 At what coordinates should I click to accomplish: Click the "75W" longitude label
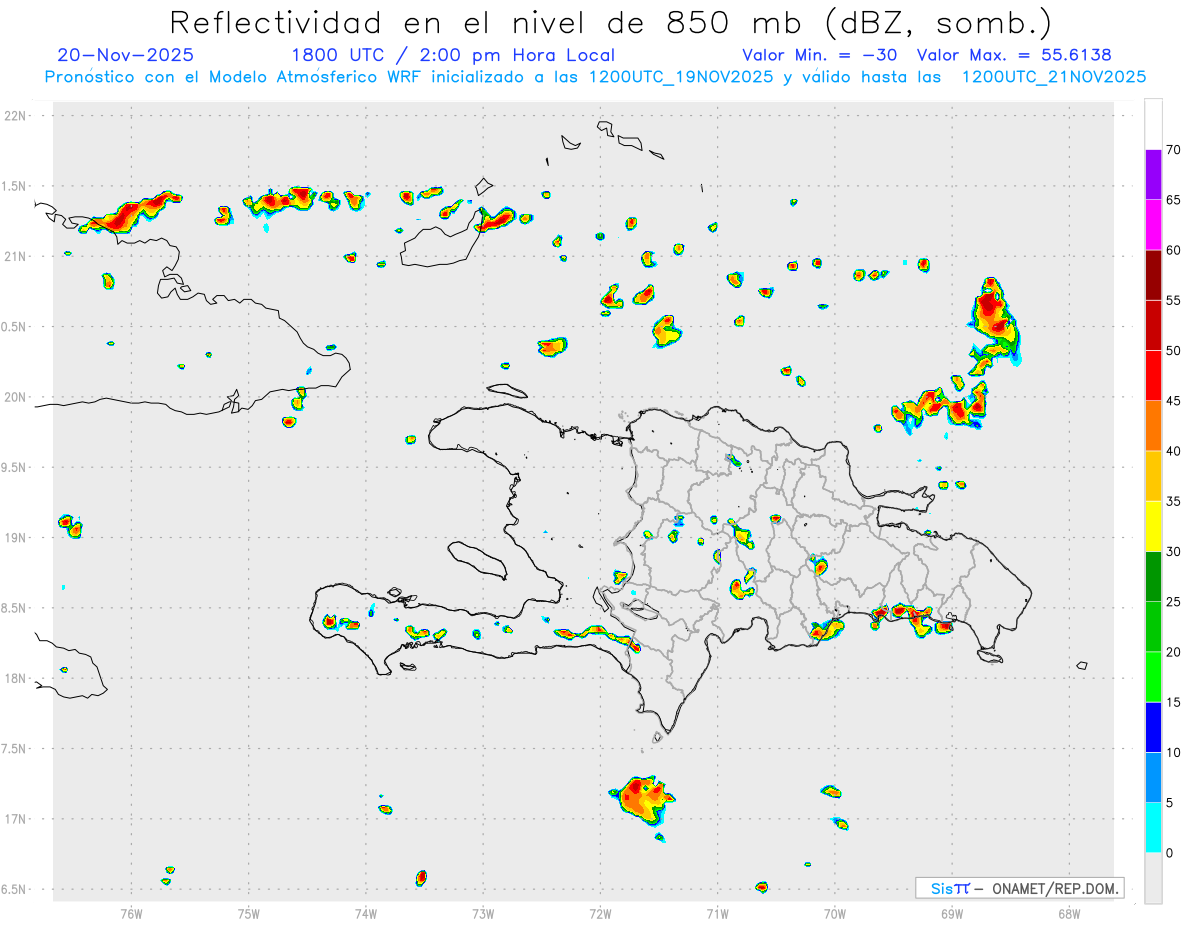pos(249,913)
